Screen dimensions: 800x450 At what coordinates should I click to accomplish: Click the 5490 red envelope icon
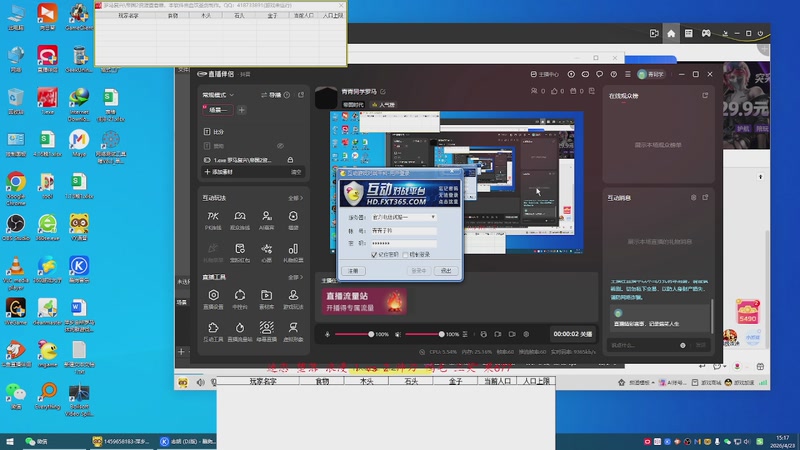pos(747,312)
